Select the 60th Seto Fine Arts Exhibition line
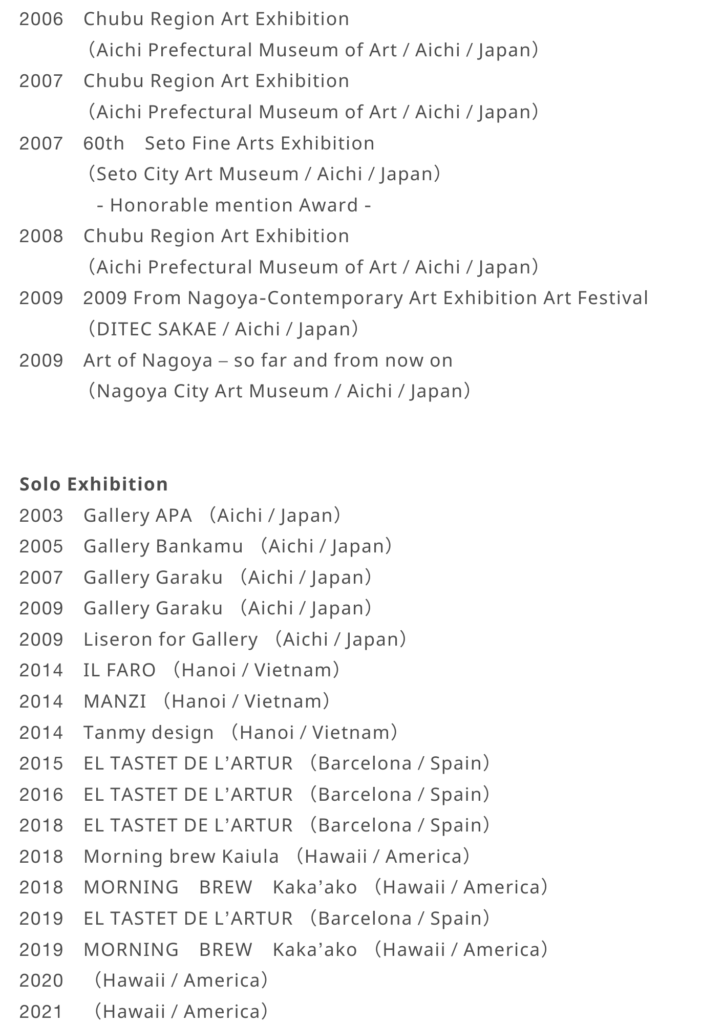This screenshot has height=1024, width=724. tap(228, 143)
